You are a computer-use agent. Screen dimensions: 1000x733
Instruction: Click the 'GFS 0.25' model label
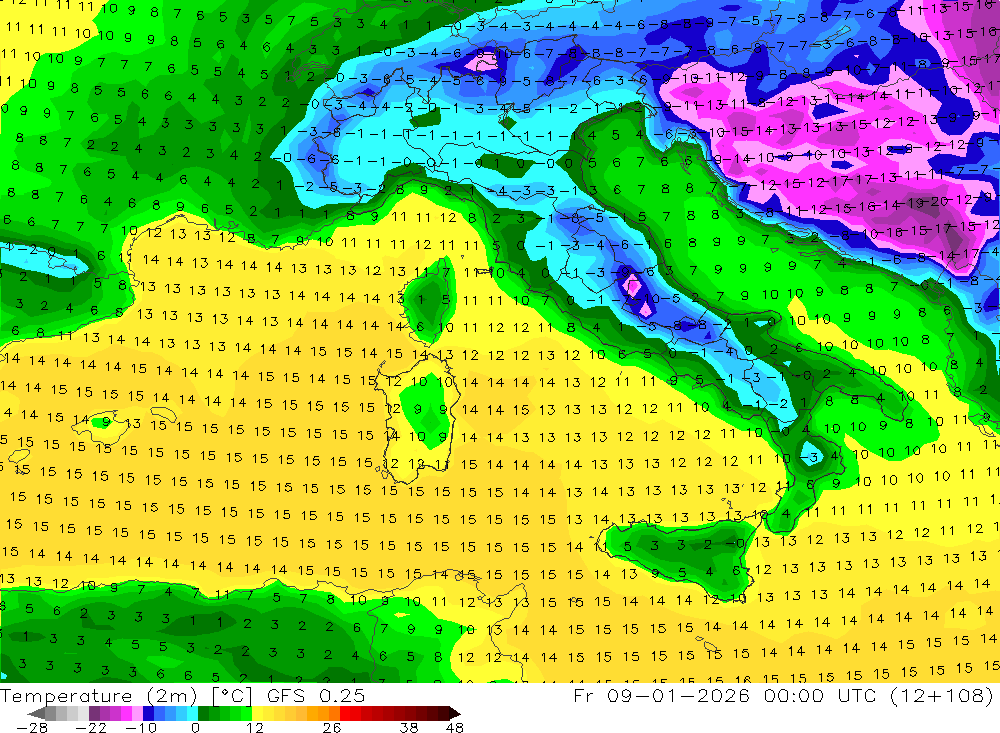click(316, 695)
